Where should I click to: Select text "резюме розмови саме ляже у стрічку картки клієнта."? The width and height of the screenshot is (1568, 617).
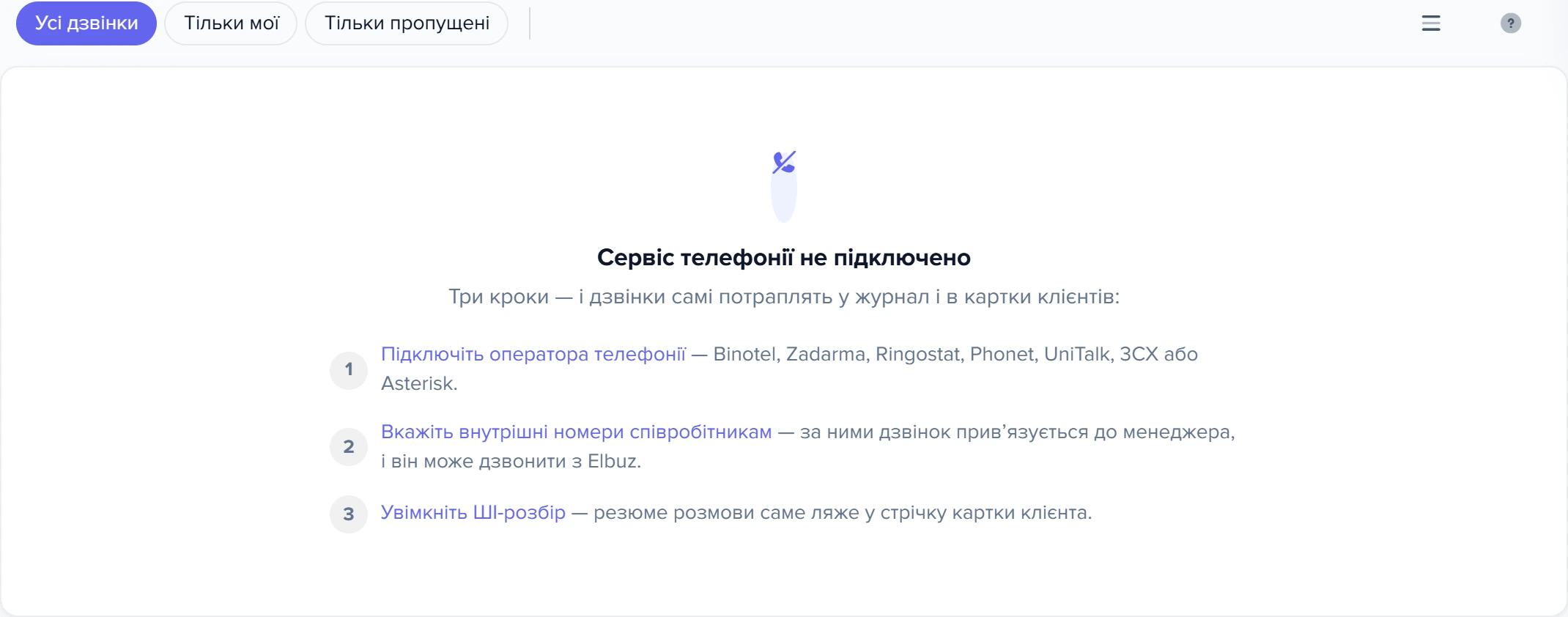tap(843, 512)
